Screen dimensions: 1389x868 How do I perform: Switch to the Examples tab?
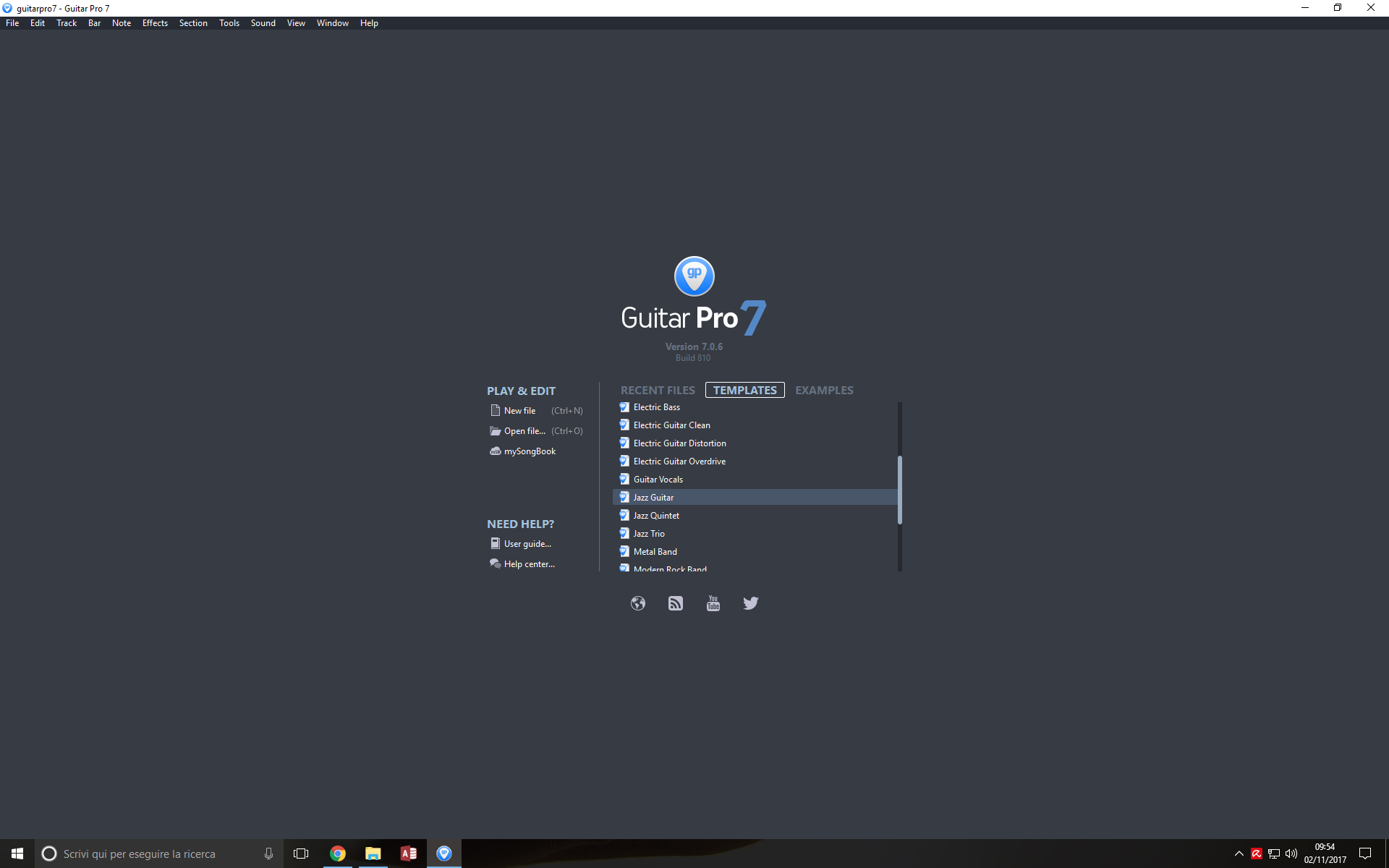(824, 391)
